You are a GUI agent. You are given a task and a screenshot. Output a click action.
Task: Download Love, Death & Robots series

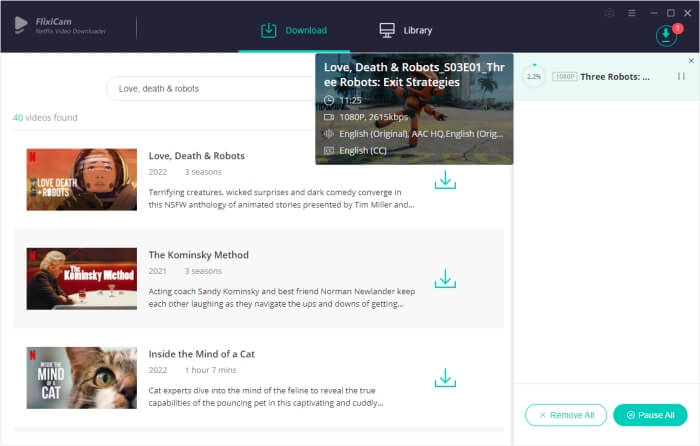pyautogui.click(x=445, y=180)
